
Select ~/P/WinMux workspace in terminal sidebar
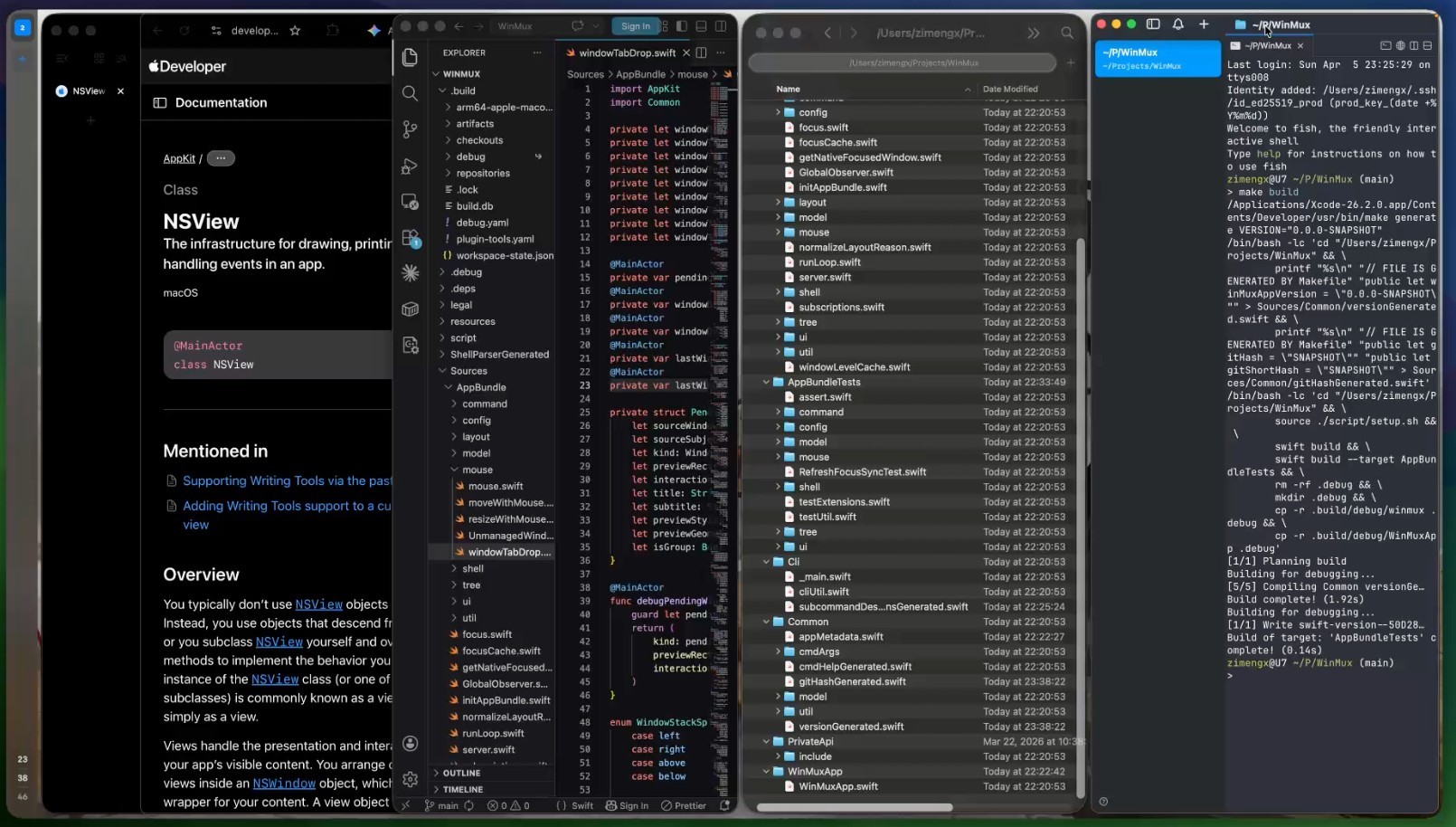coord(1158,59)
